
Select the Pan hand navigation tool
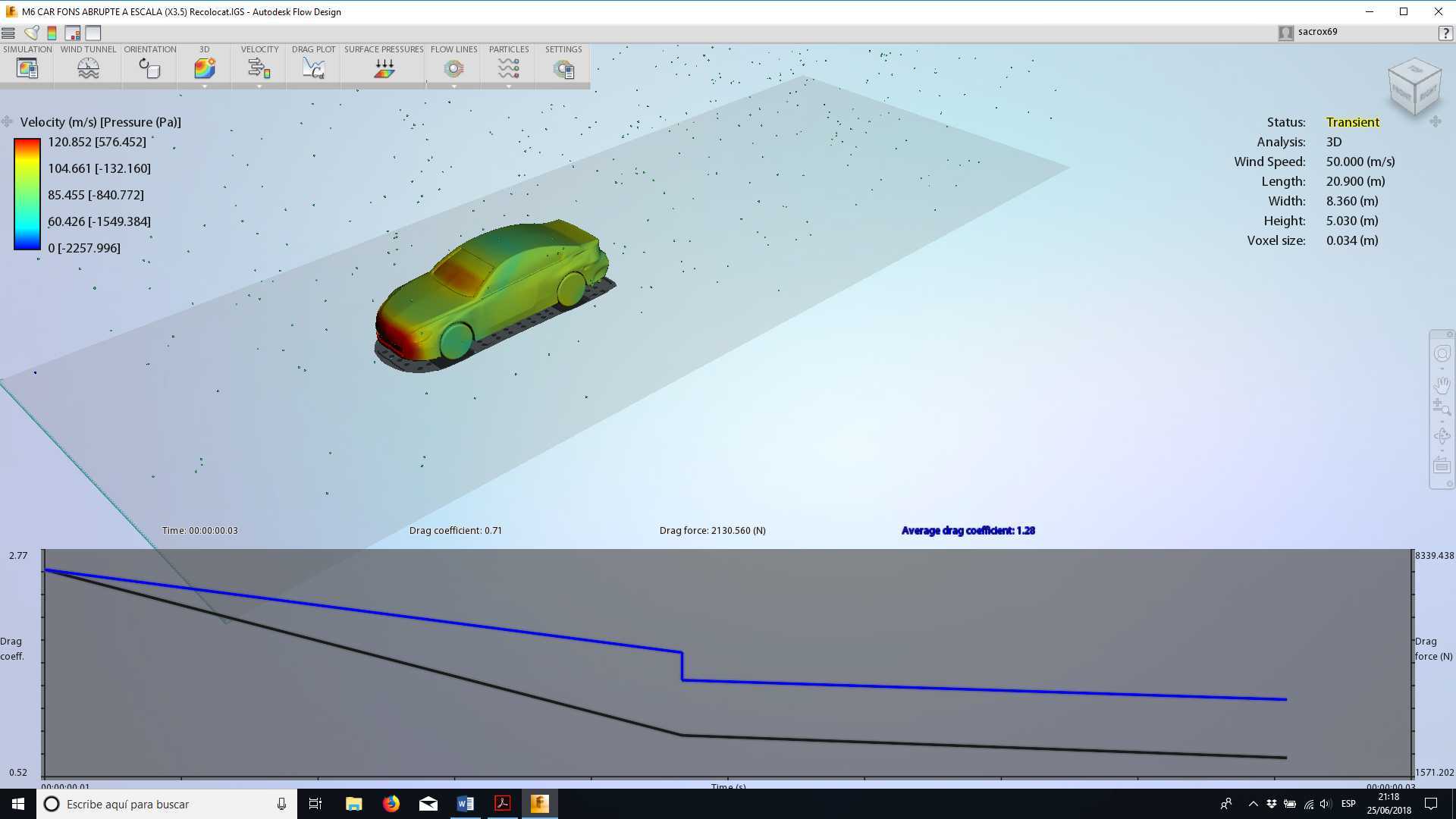[x=1442, y=384]
